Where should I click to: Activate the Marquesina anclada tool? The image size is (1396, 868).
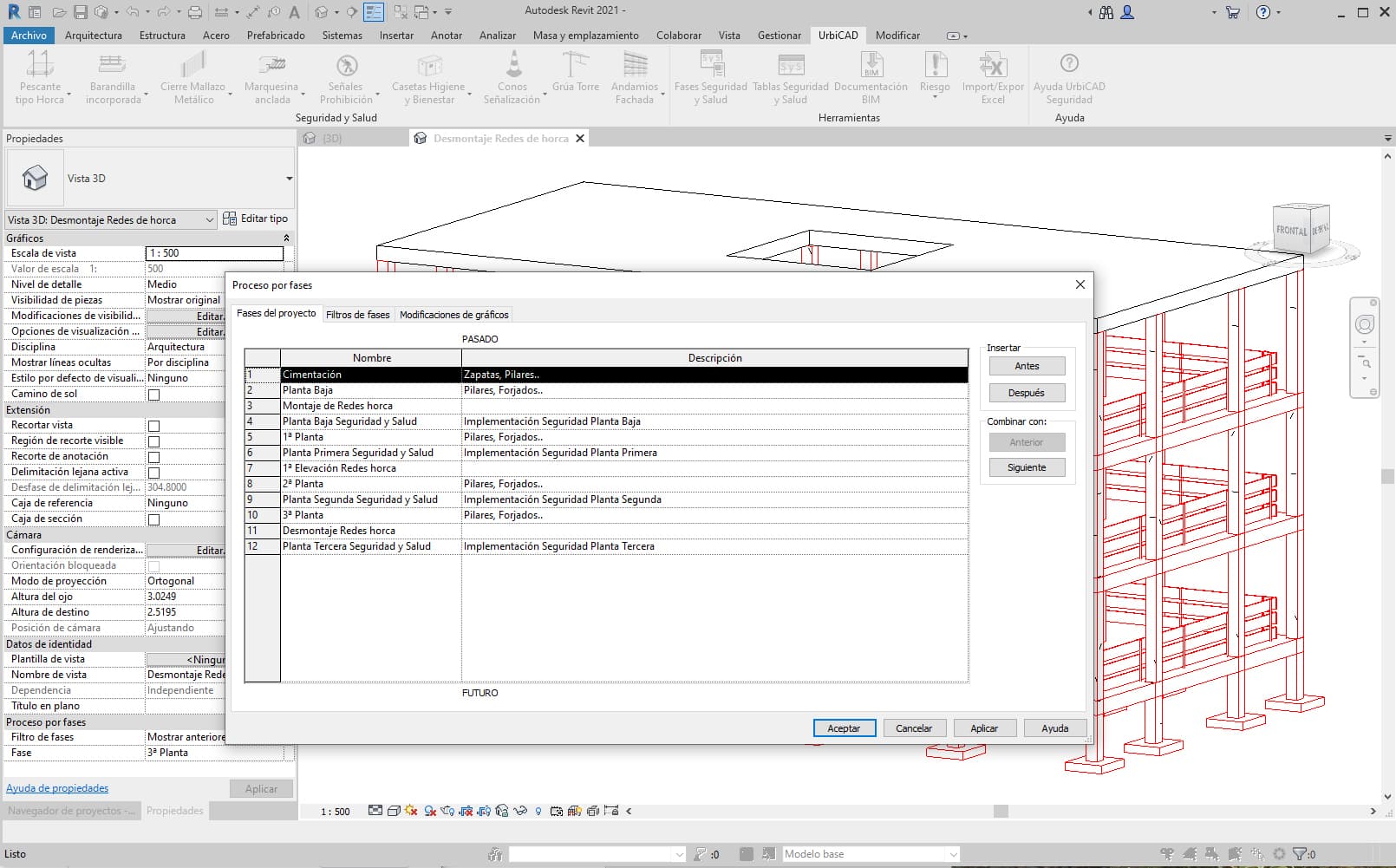tap(272, 77)
